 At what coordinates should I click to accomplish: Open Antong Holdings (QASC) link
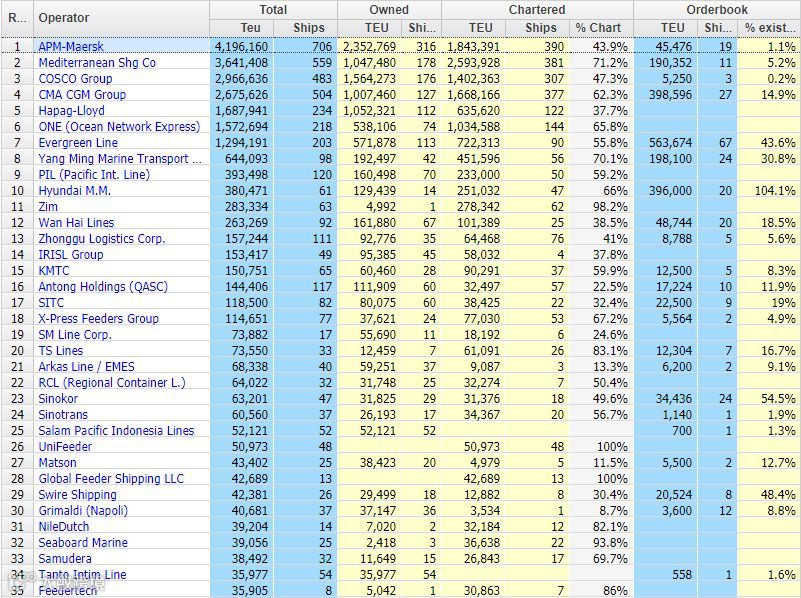click(x=103, y=286)
